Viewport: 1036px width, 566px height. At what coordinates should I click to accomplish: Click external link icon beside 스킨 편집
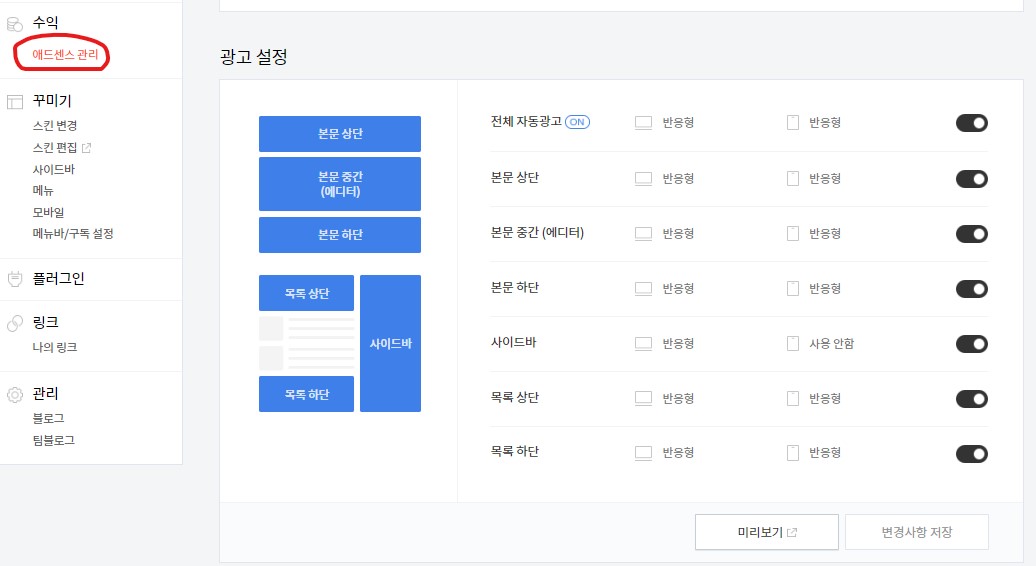(86, 148)
